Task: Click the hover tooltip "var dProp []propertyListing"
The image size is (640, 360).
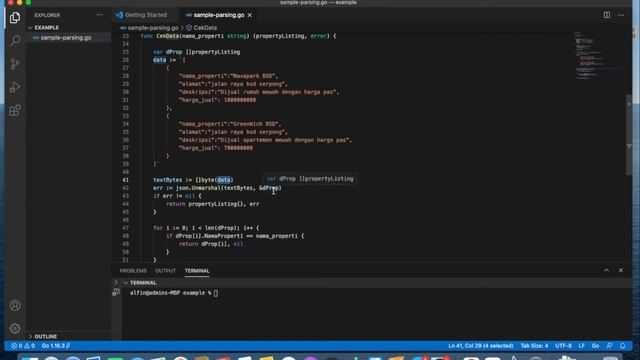Action: pos(310,179)
